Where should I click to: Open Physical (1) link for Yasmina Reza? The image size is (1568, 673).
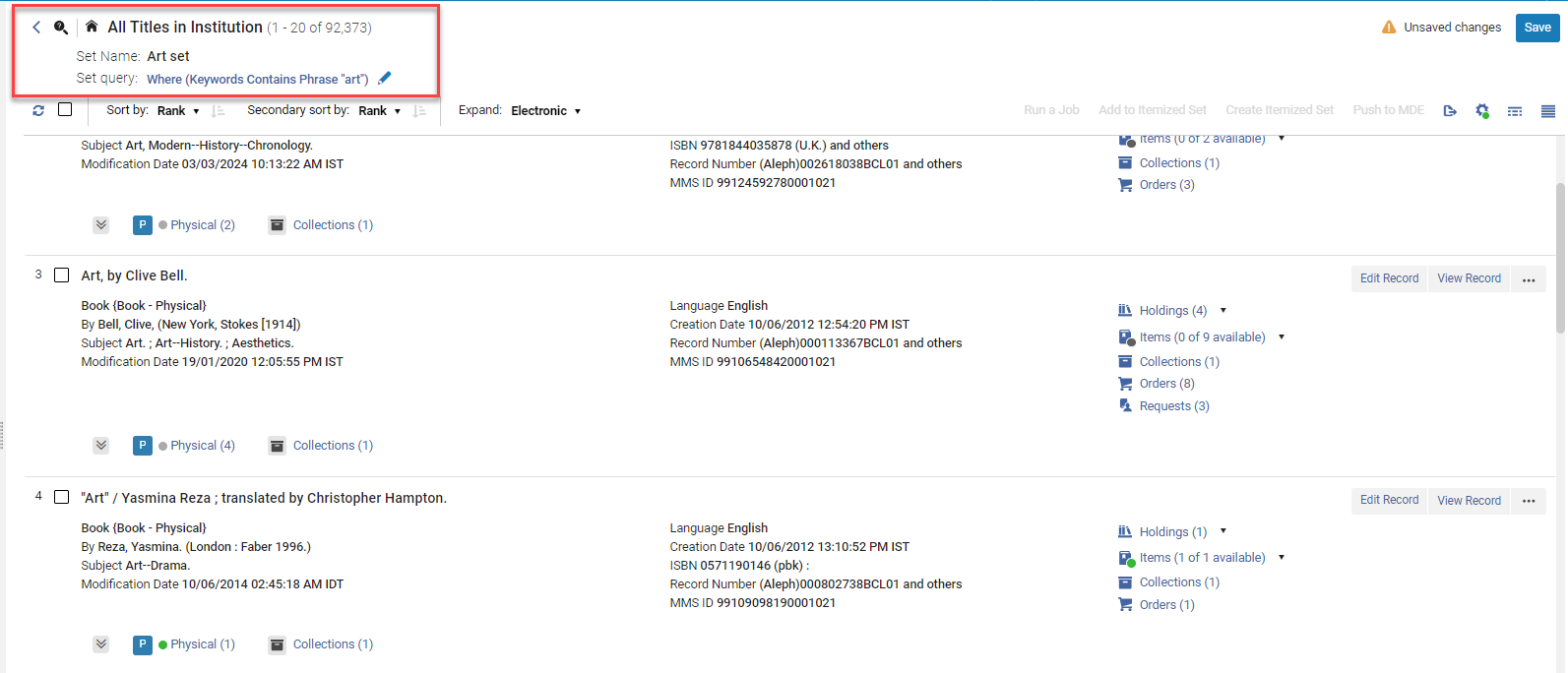click(203, 644)
